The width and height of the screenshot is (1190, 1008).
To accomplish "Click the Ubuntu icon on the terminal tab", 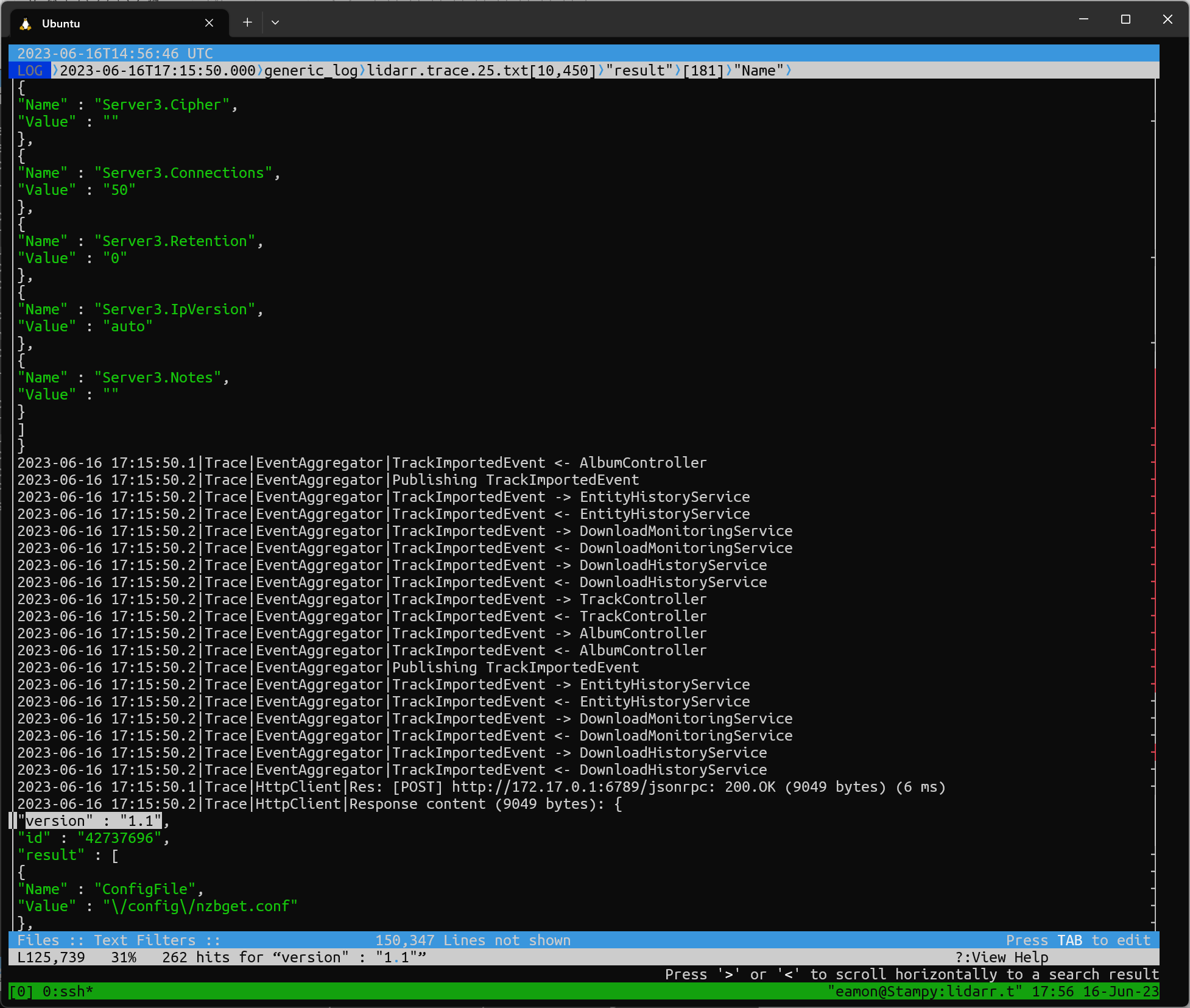I will coord(24,23).
